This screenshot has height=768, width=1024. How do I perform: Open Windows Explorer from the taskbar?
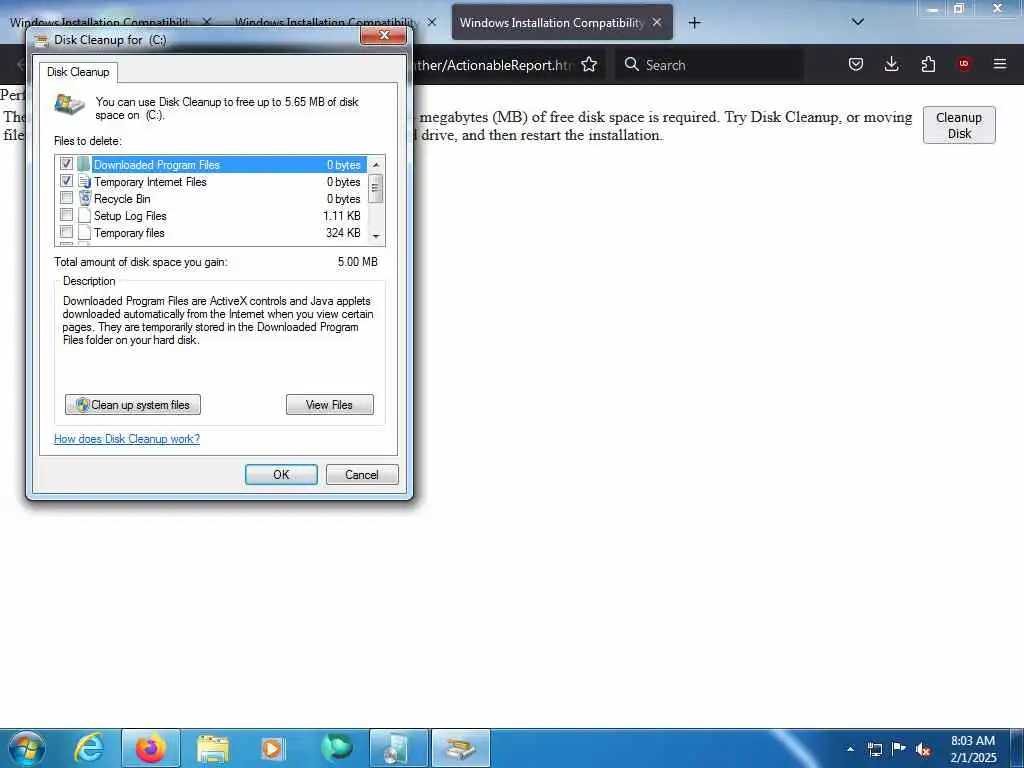[x=213, y=748]
